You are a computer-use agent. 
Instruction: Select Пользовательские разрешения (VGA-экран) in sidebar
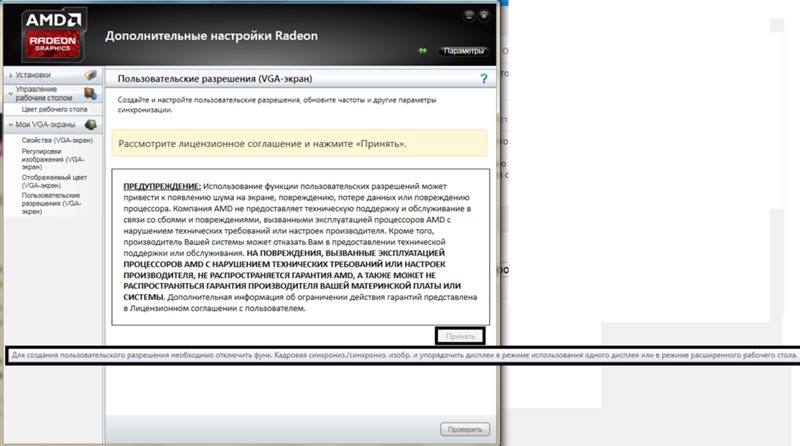point(51,203)
